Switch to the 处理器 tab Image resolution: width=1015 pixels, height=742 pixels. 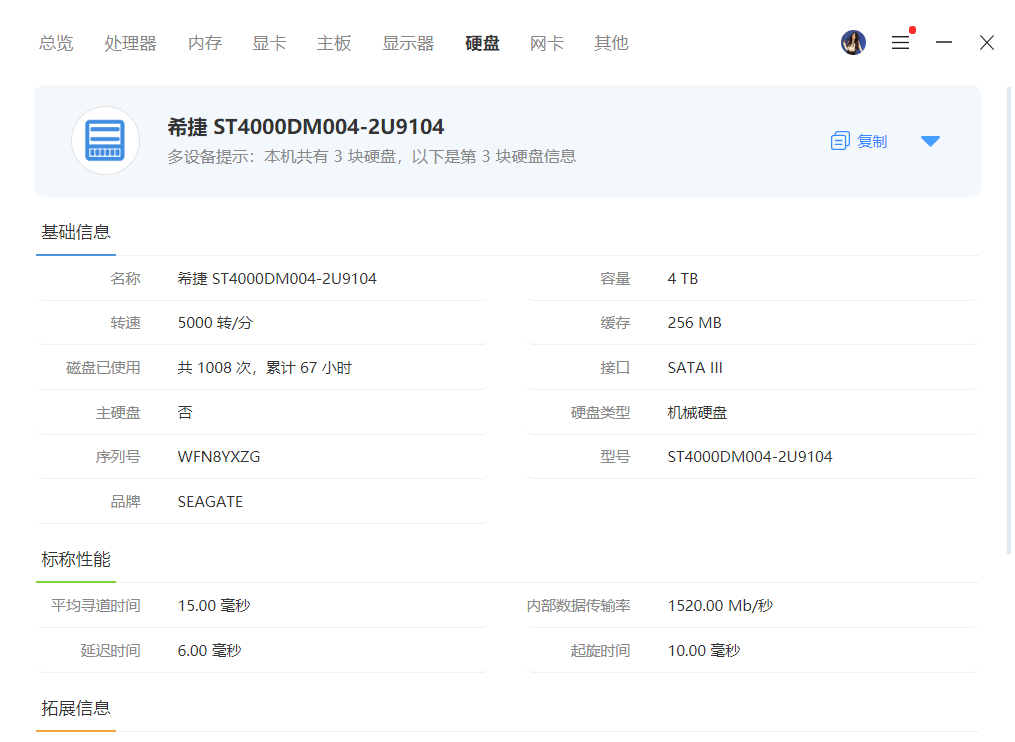click(x=130, y=43)
